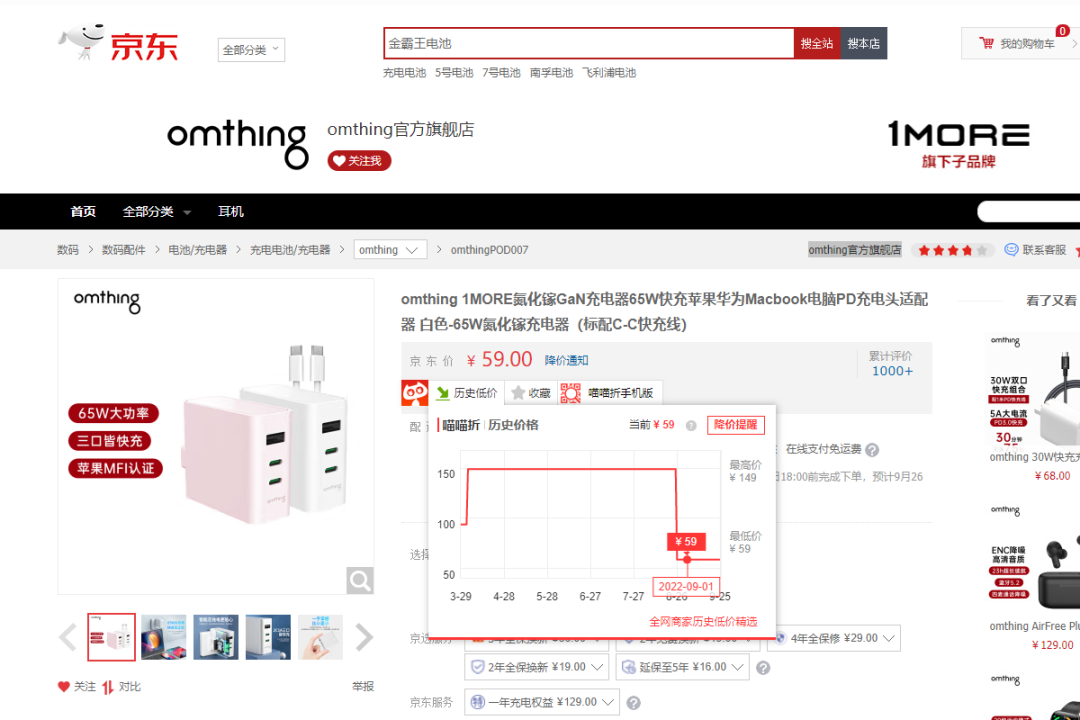Viewport: 1080px width, 720px height.
Task: Select the ¥59 marker on price history chart
Action: click(x=685, y=542)
